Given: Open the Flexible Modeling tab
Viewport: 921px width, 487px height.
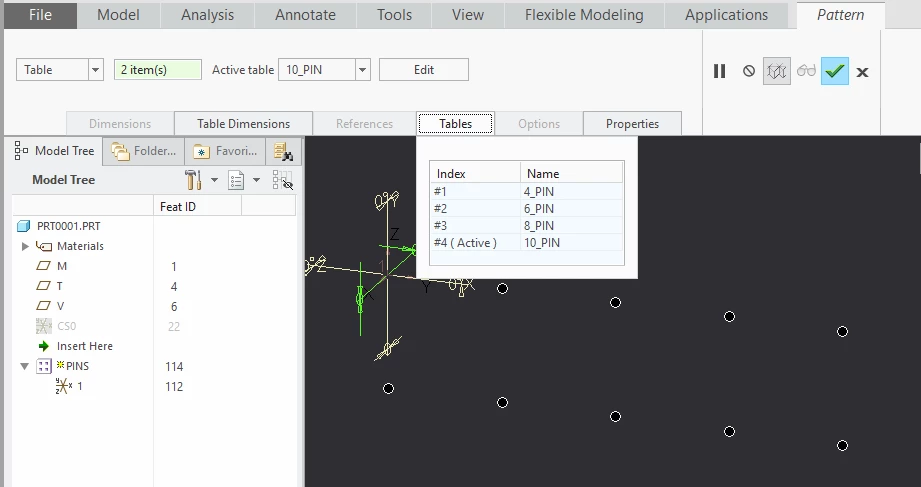Looking at the screenshot, I should [x=584, y=15].
